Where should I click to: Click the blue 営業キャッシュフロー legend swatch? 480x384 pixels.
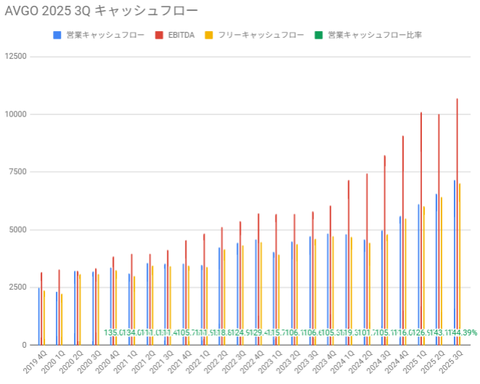(x=57, y=35)
